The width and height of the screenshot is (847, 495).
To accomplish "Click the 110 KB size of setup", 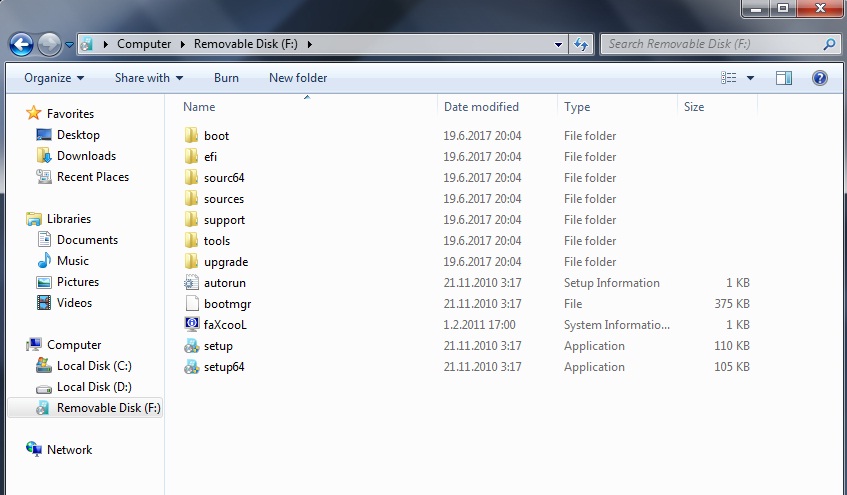I will 732,346.
